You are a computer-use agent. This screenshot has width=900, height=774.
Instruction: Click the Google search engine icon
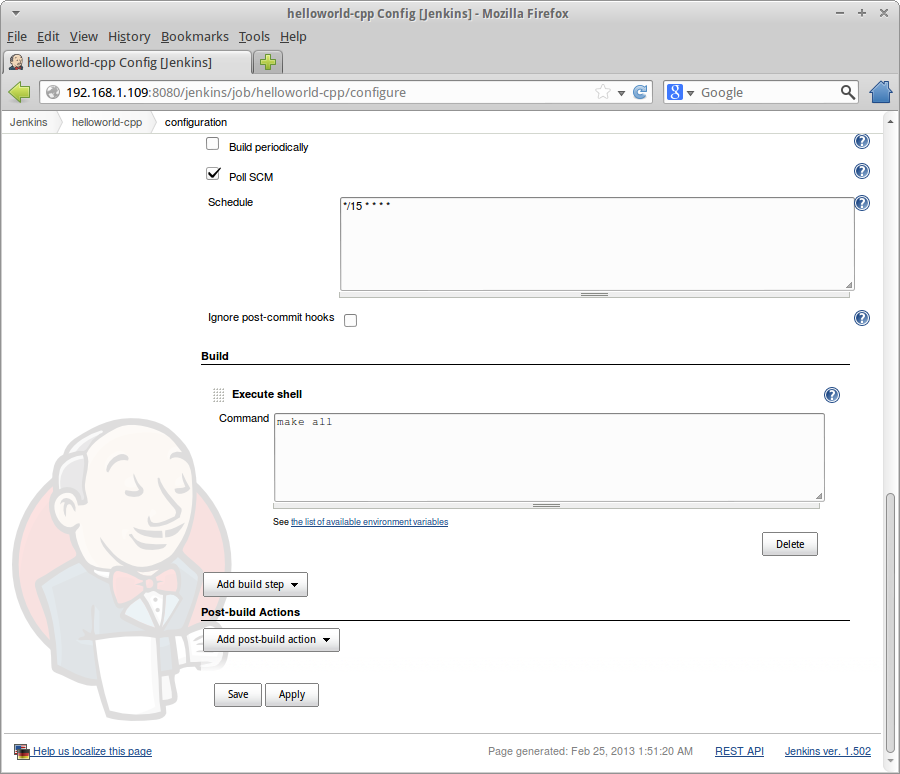tap(675, 92)
